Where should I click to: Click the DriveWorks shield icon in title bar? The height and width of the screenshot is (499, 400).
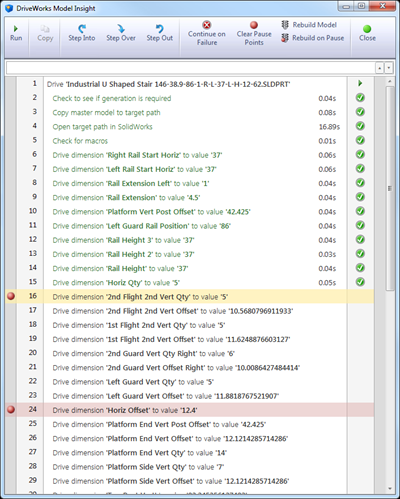click(x=9, y=8)
